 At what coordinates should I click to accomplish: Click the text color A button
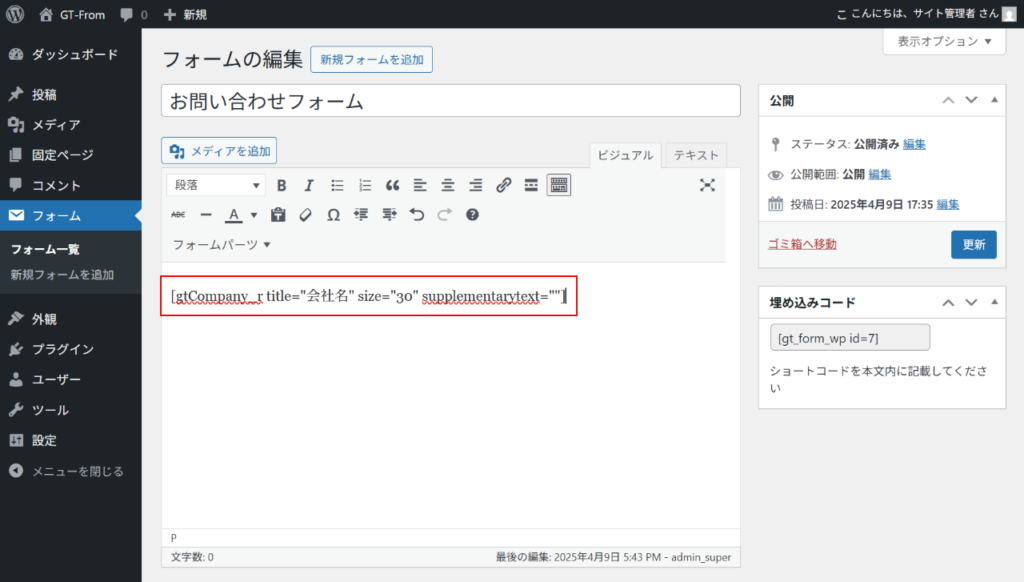tap(233, 214)
